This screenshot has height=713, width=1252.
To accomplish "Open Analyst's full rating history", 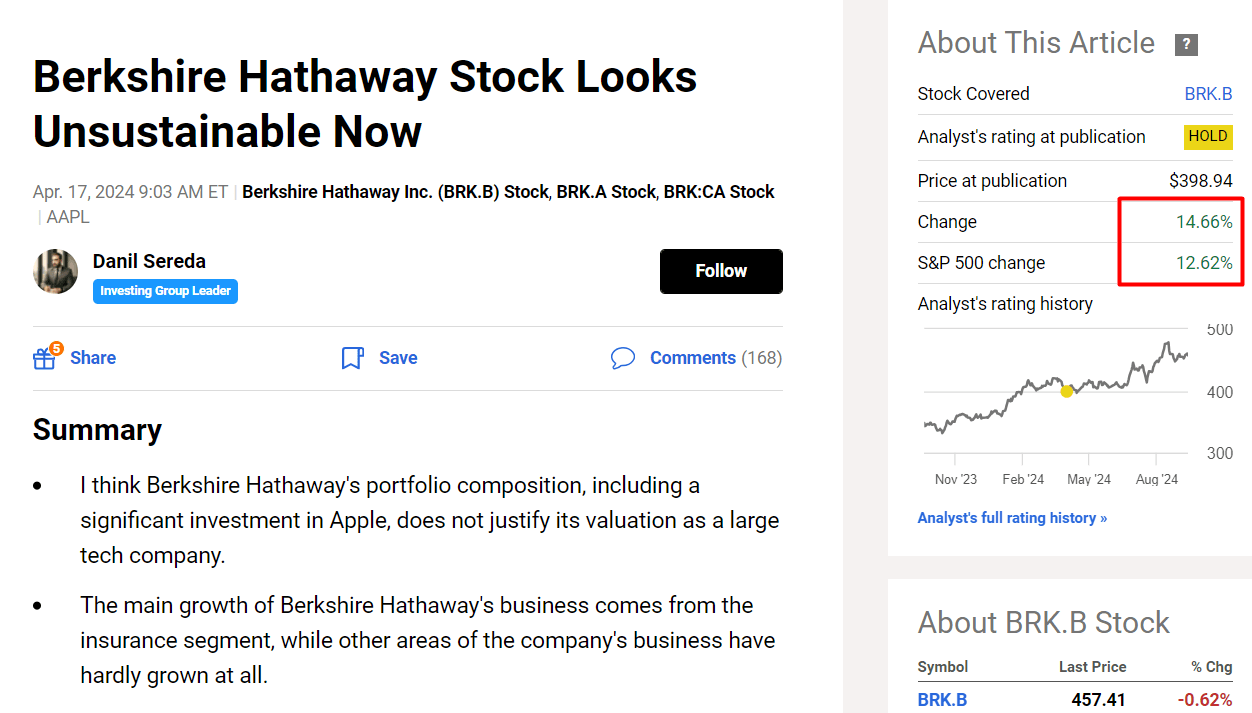I will tap(1012, 517).
